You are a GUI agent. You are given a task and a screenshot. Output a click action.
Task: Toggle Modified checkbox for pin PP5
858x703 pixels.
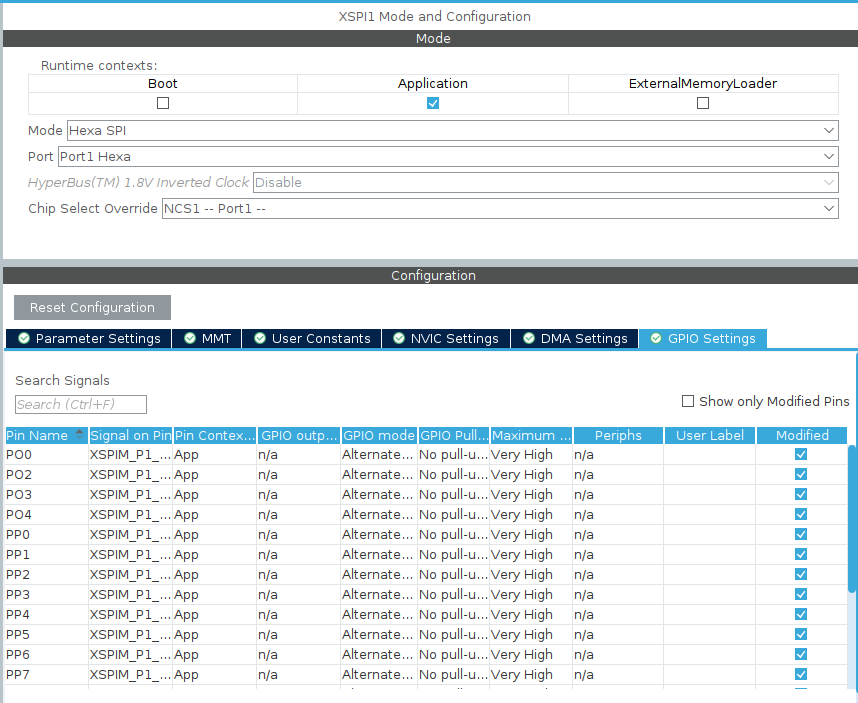point(801,634)
